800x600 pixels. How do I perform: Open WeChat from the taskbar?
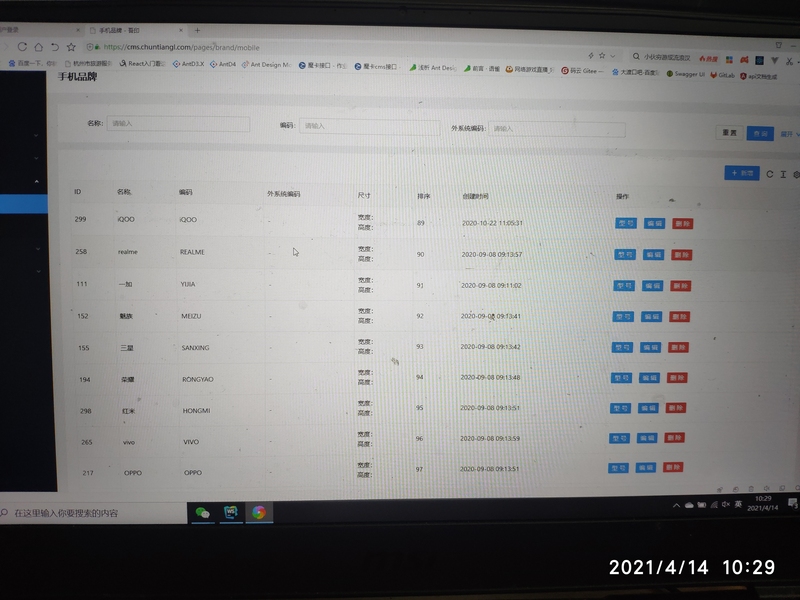click(203, 512)
